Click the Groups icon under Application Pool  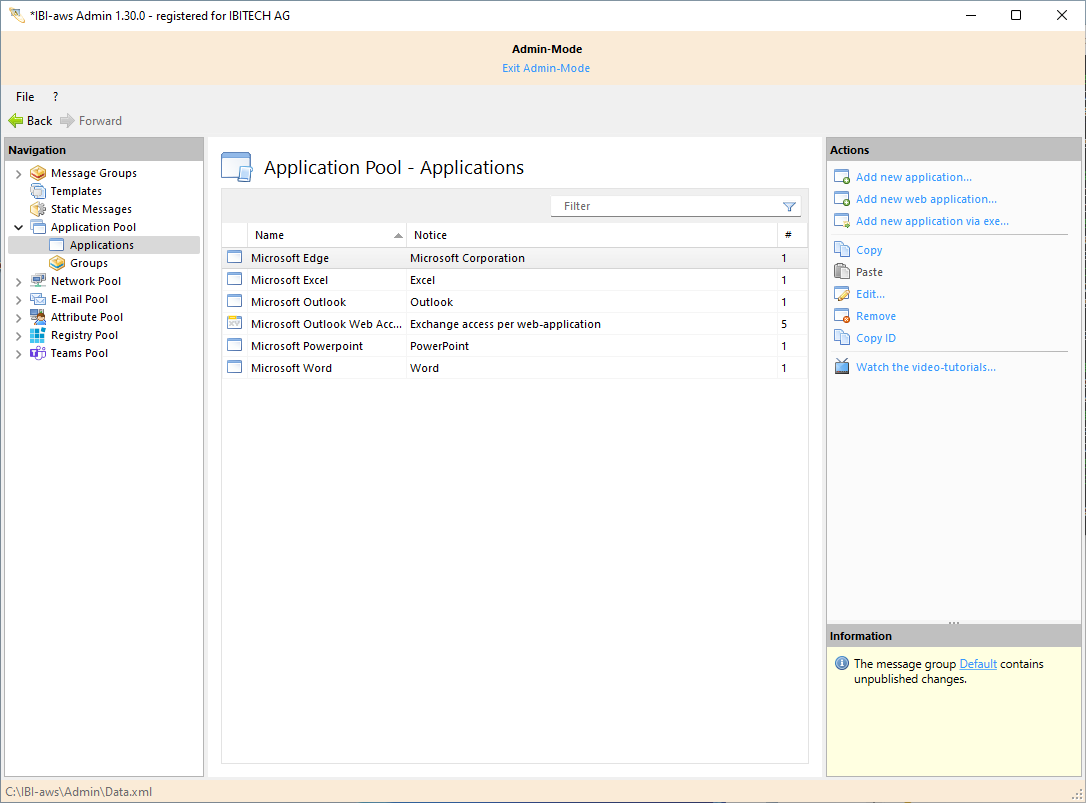57,263
